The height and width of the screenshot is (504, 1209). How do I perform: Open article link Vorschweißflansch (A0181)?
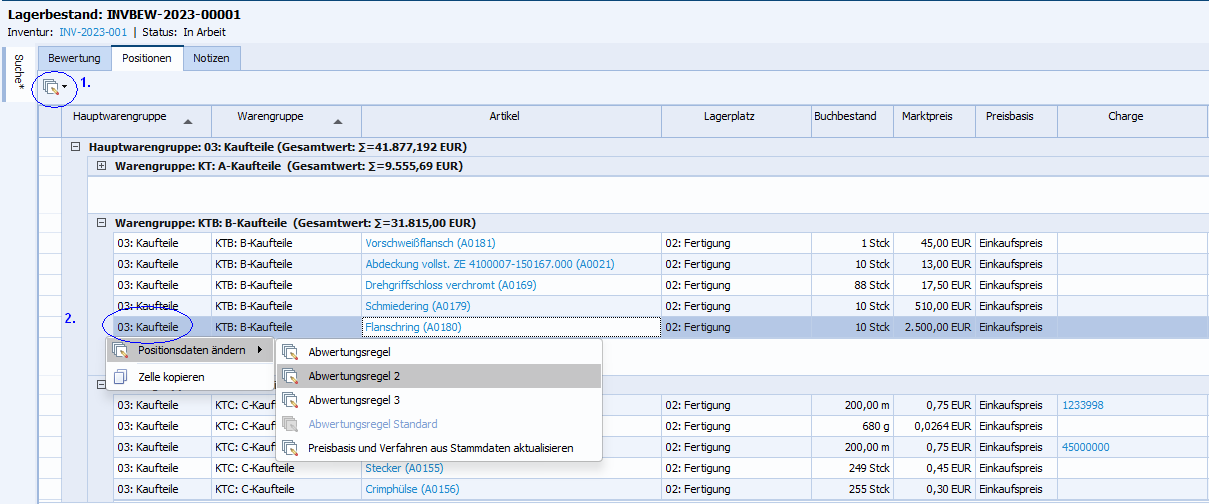click(430, 243)
